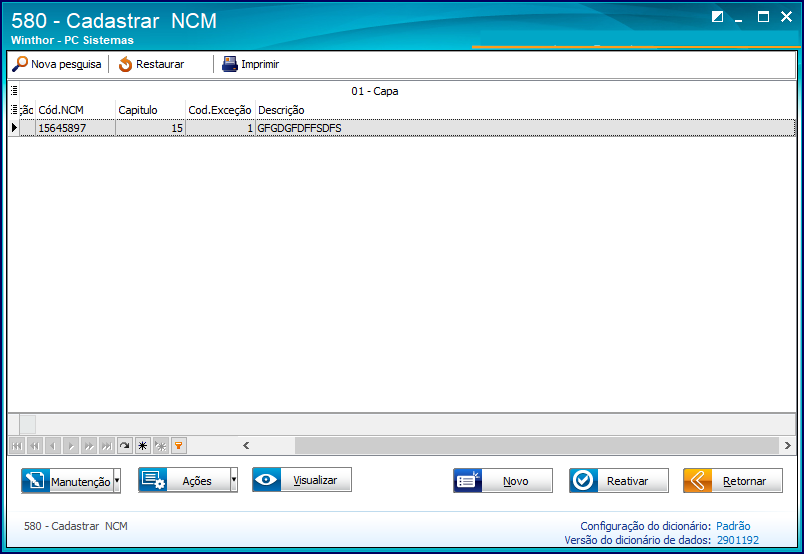Click the Visualizar button

coord(302,480)
